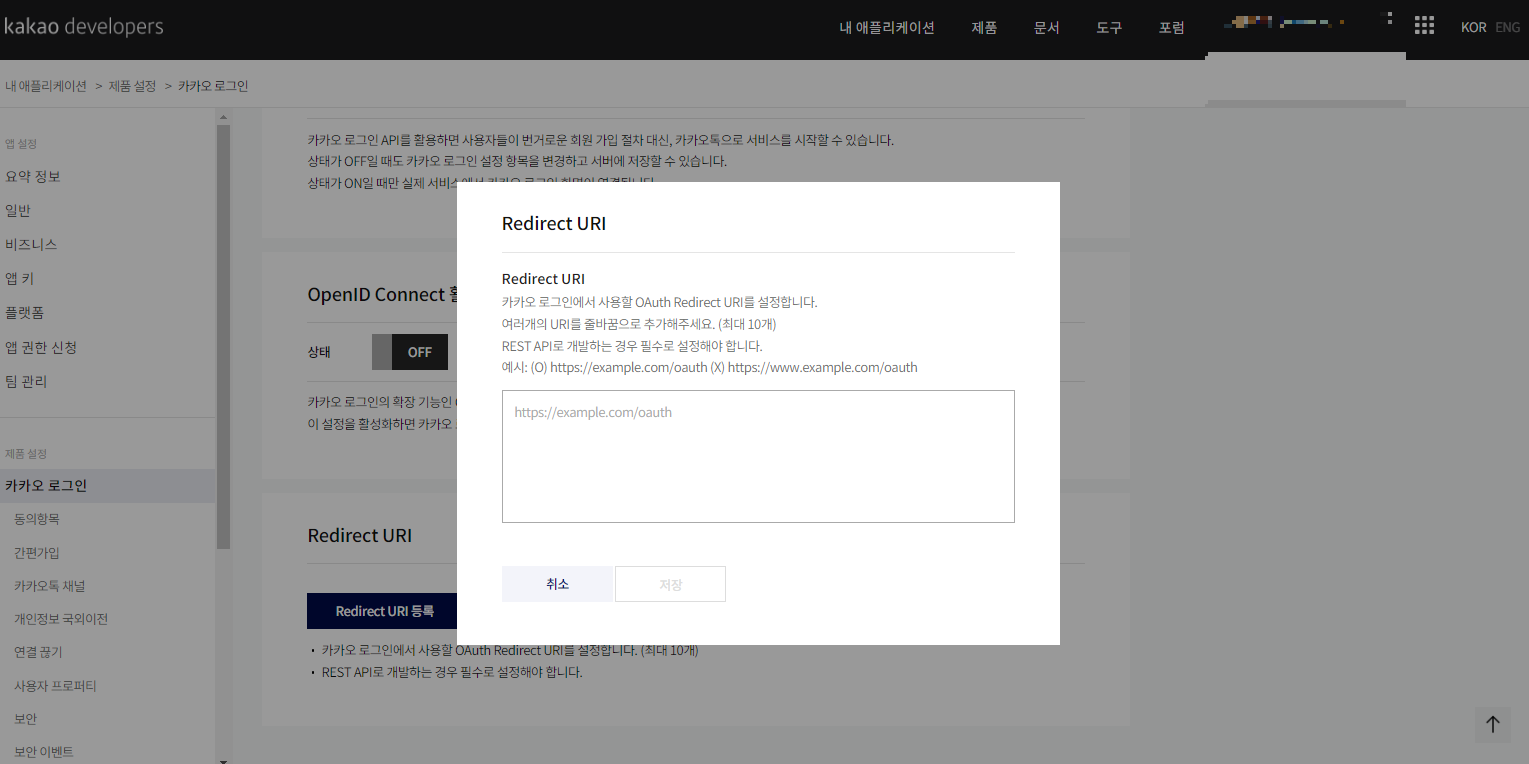The height and width of the screenshot is (764, 1529).
Task: Switch language to ENG
Action: coord(1507,28)
